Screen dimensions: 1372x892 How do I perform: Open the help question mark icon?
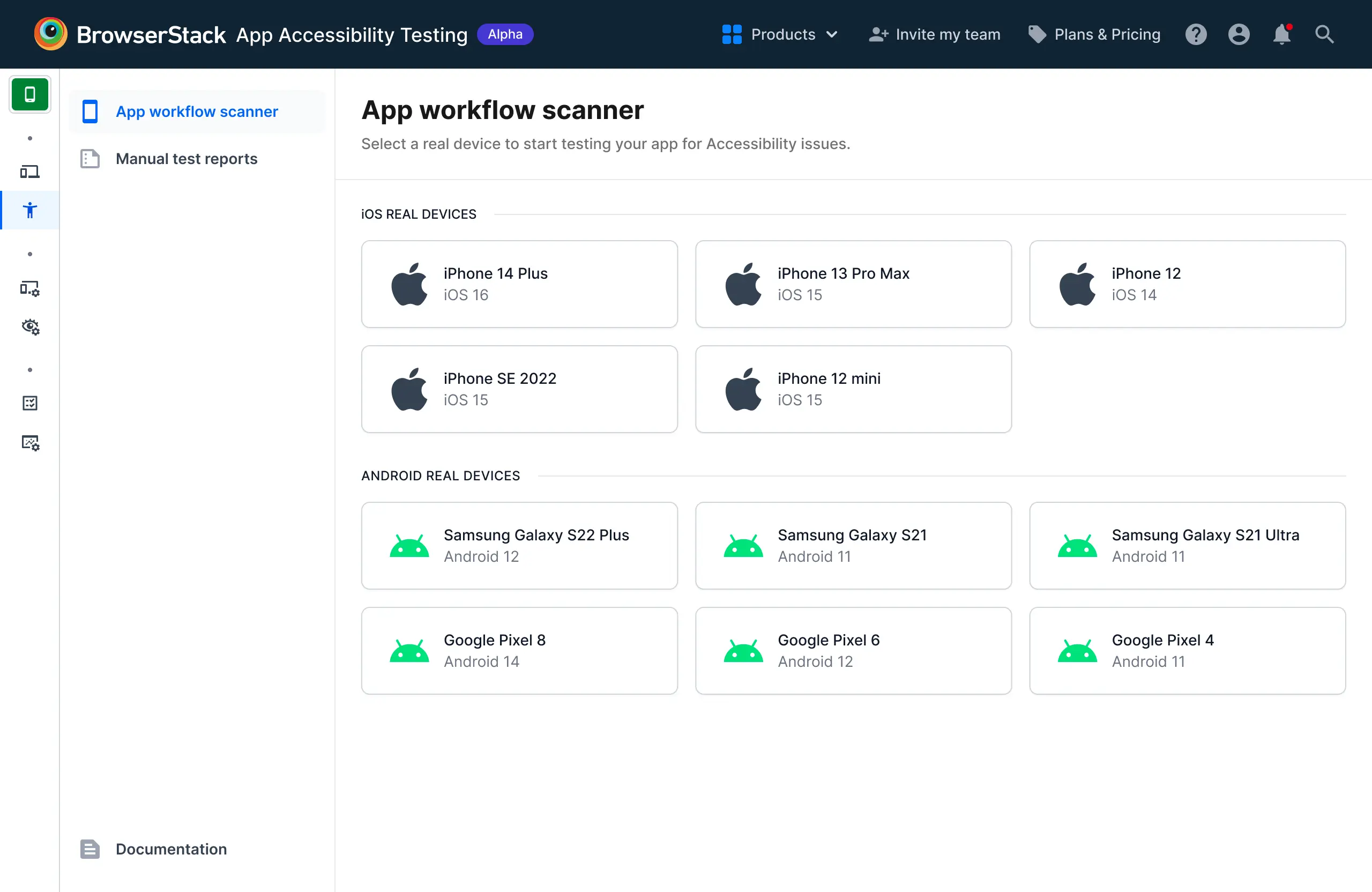tap(1196, 35)
